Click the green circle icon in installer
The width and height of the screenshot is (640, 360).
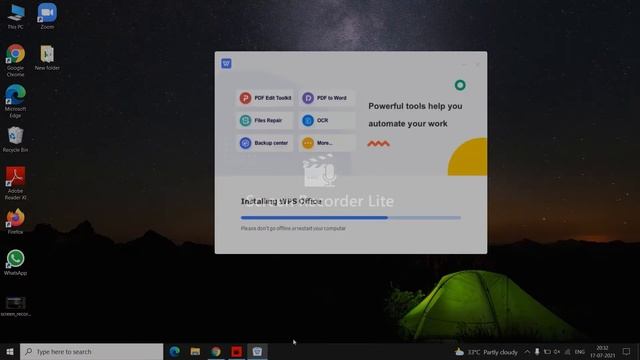(460, 85)
